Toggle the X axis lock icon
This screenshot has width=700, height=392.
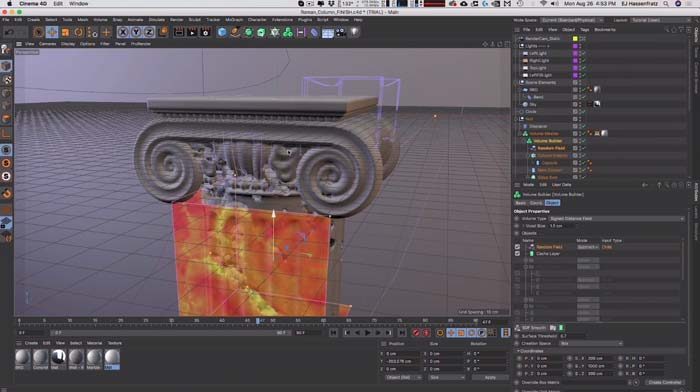click(x=122, y=32)
